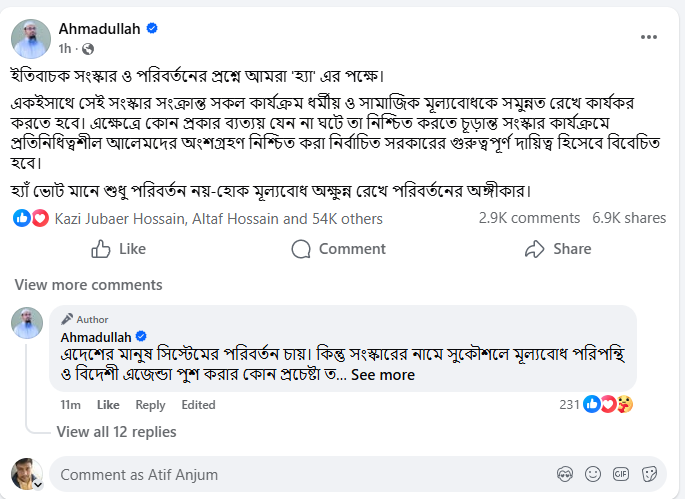Click Like under Ahmadullah's comment
The height and width of the screenshot is (499, 685).
pos(108,405)
